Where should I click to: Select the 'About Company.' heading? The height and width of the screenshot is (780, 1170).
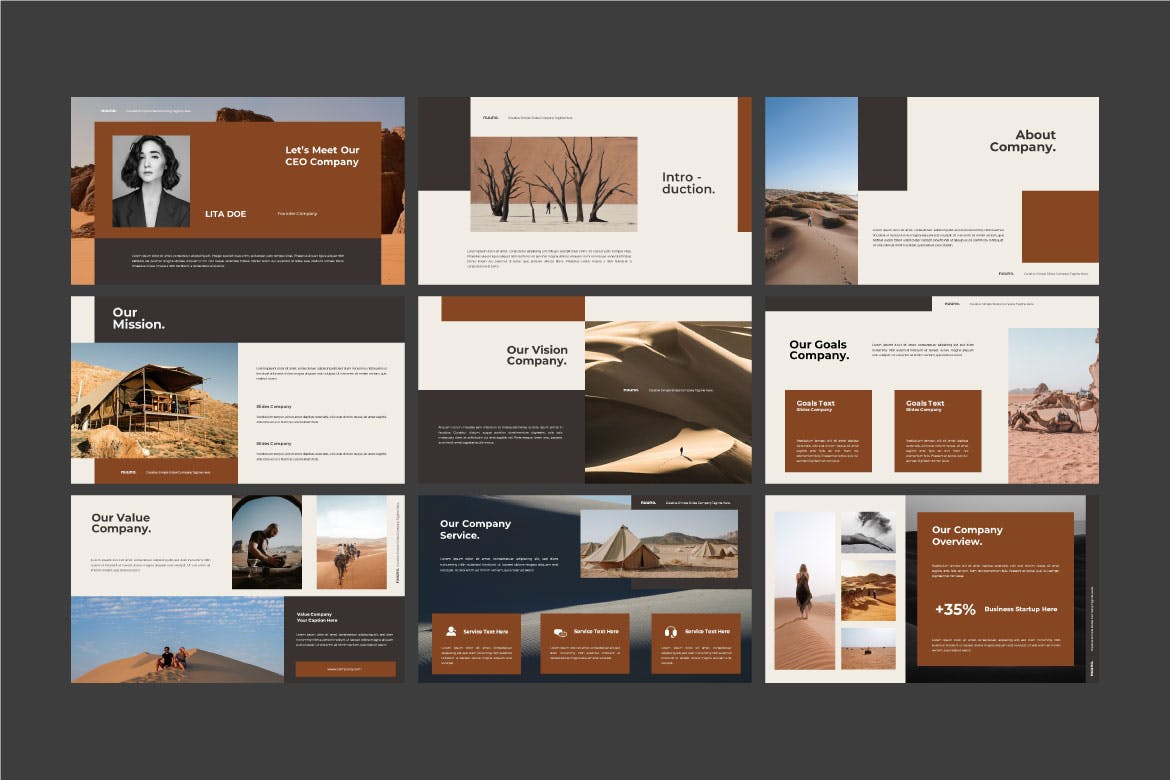(x=1023, y=141)
